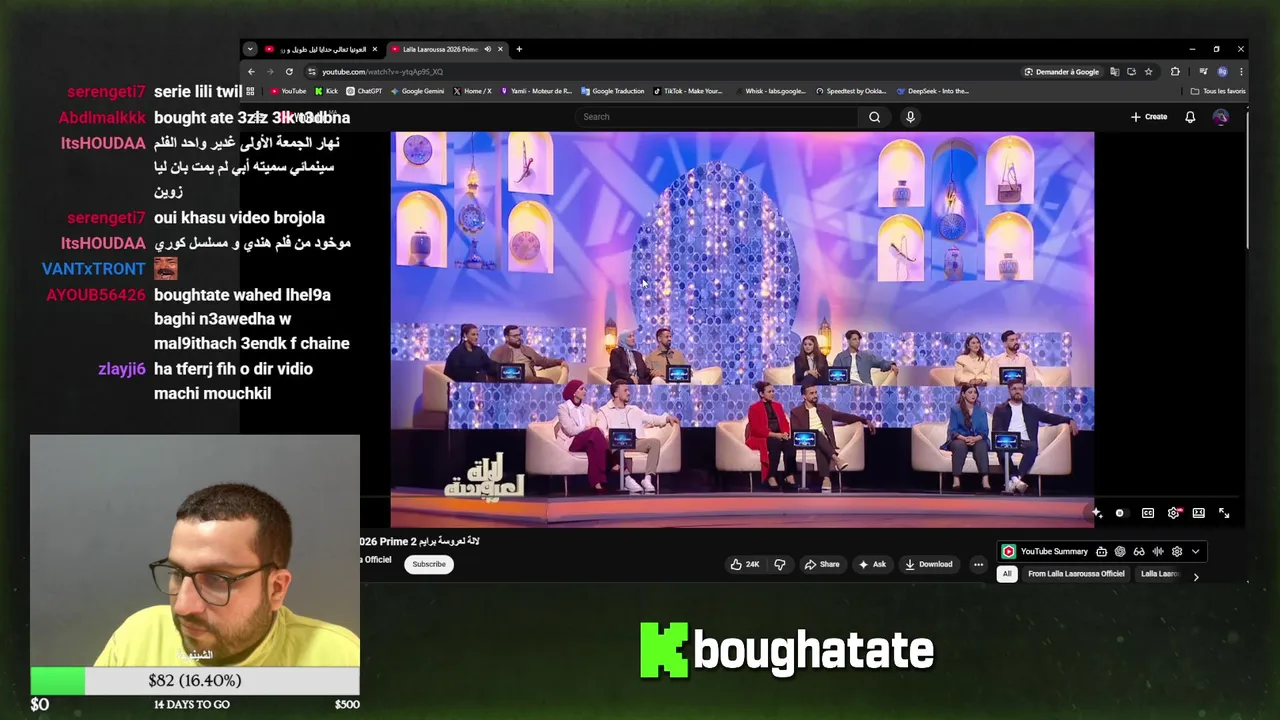Enter fullscreen in the video player
Screen dimensions: 1280x720
[1224, 513]
